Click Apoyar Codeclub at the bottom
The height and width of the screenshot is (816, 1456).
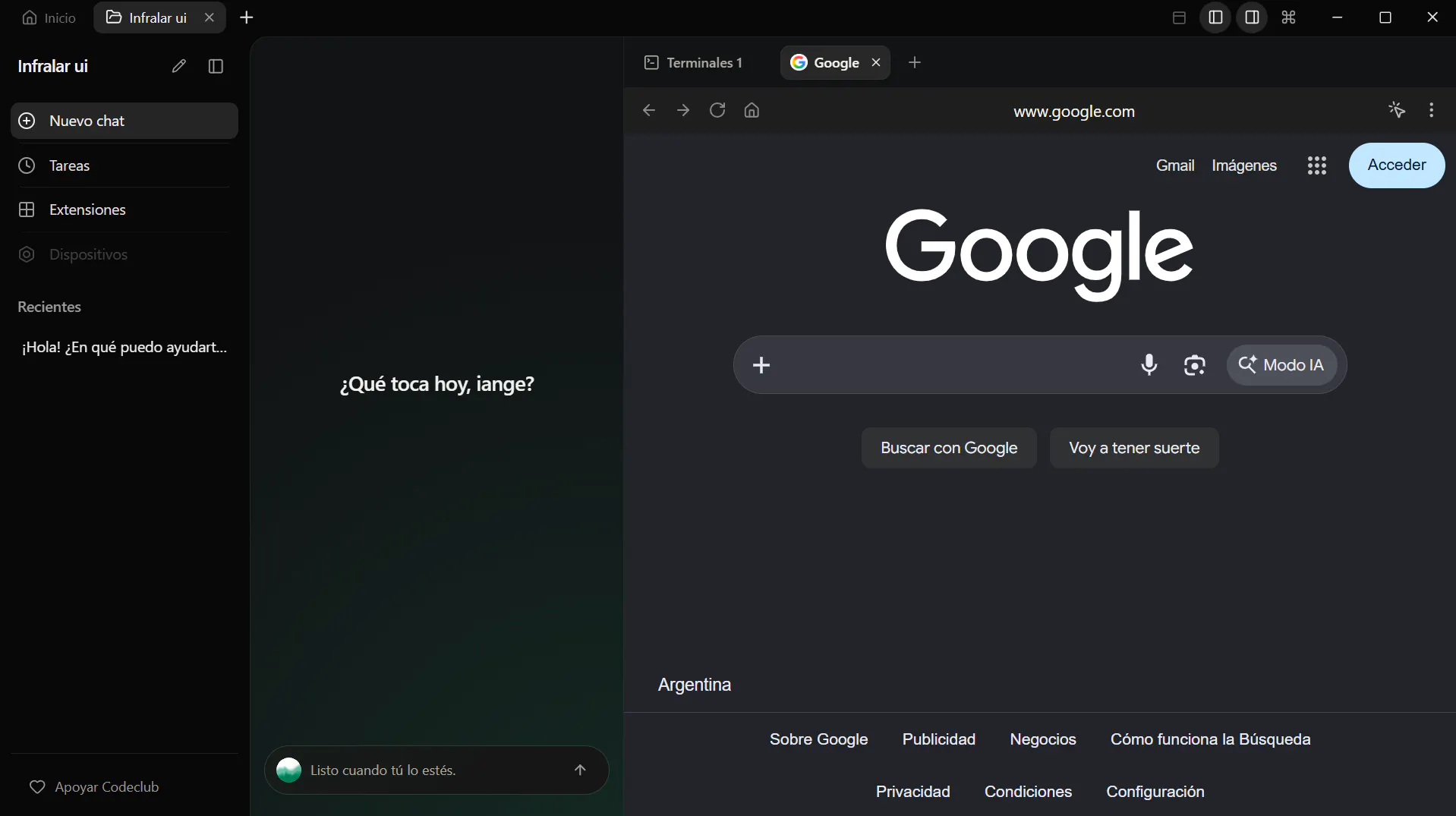94,786
